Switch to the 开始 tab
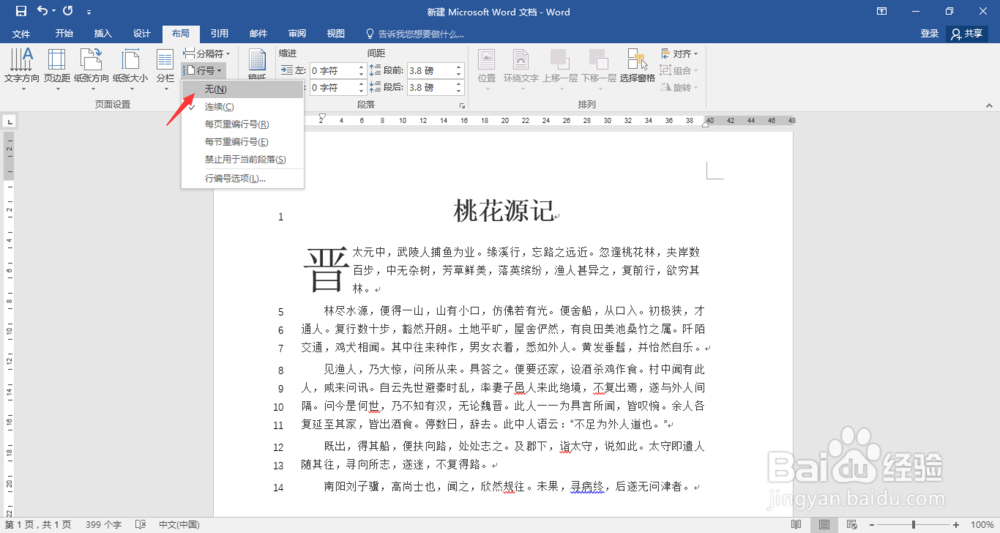This screenshot has height=533, width=1000. pyautogui.click(x=64, y=34)
